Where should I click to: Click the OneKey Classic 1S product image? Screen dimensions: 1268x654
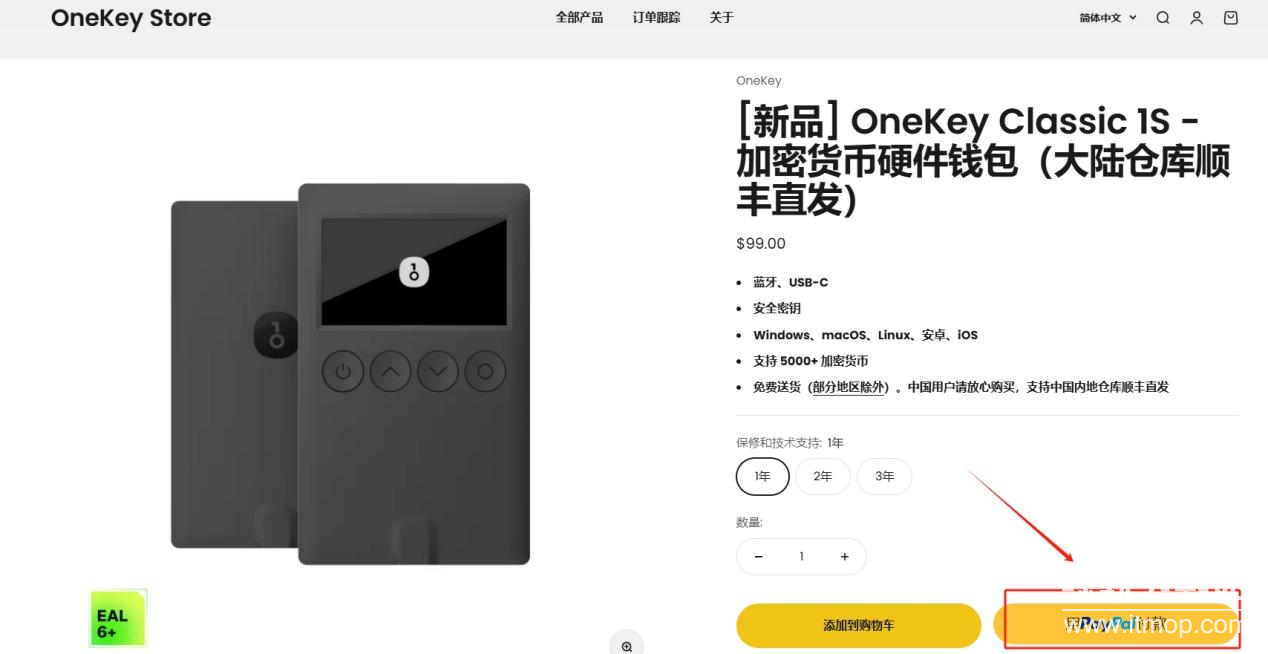pyautogui.click(x=350, y=373)
